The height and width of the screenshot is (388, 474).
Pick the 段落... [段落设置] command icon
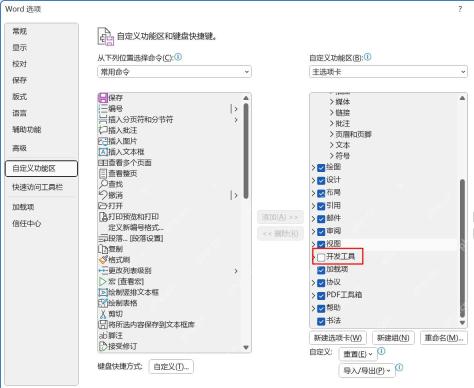(103, 238)
